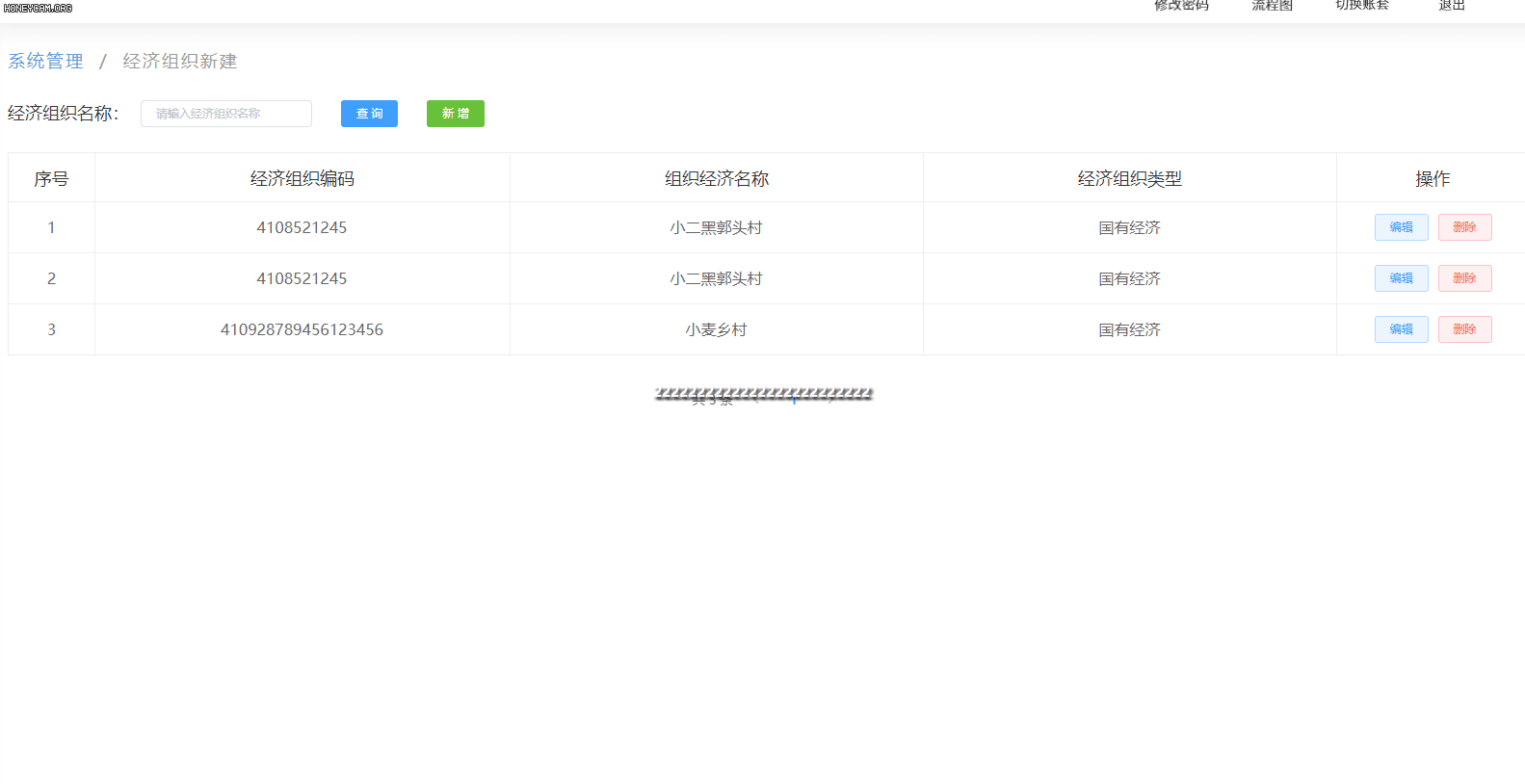
Task: Open the 系统管理 breadcrumb link
Action: [x=45, y=61]
